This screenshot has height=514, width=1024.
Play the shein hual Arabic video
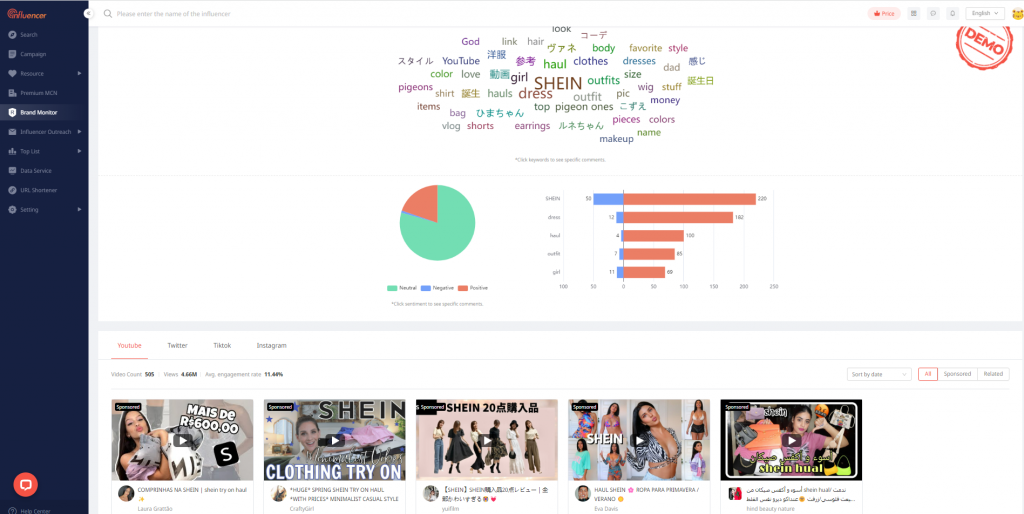(791, 440)
